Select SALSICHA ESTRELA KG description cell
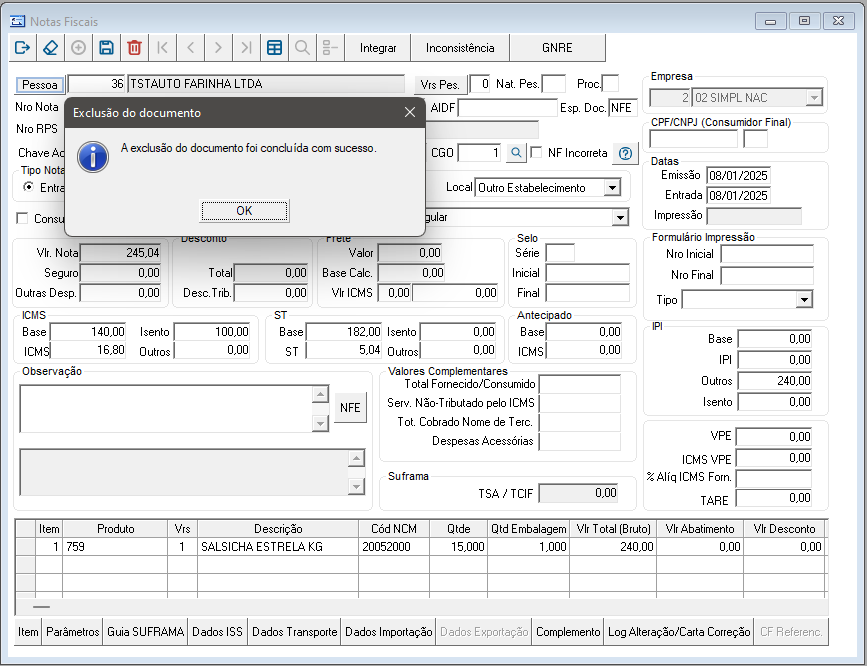Image resolution: width=867 pixels, height=666 pixels. coord(278,547)
